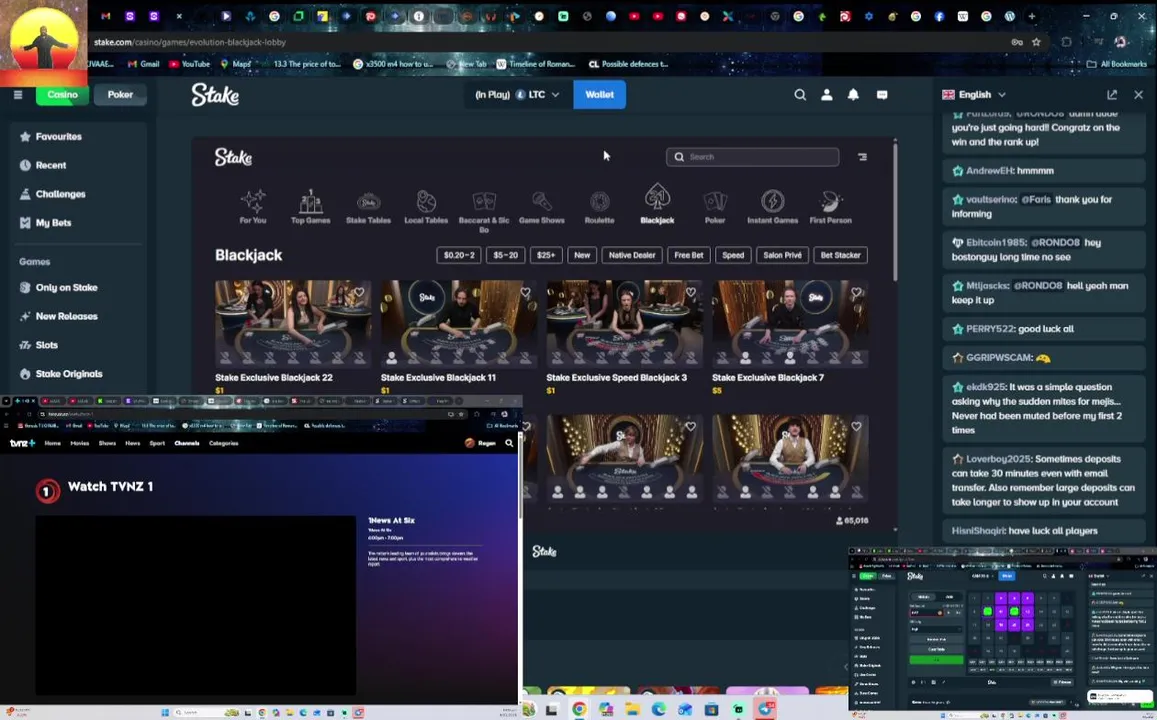
Task: Open the Instant Games category
Action: coord(773,207)
